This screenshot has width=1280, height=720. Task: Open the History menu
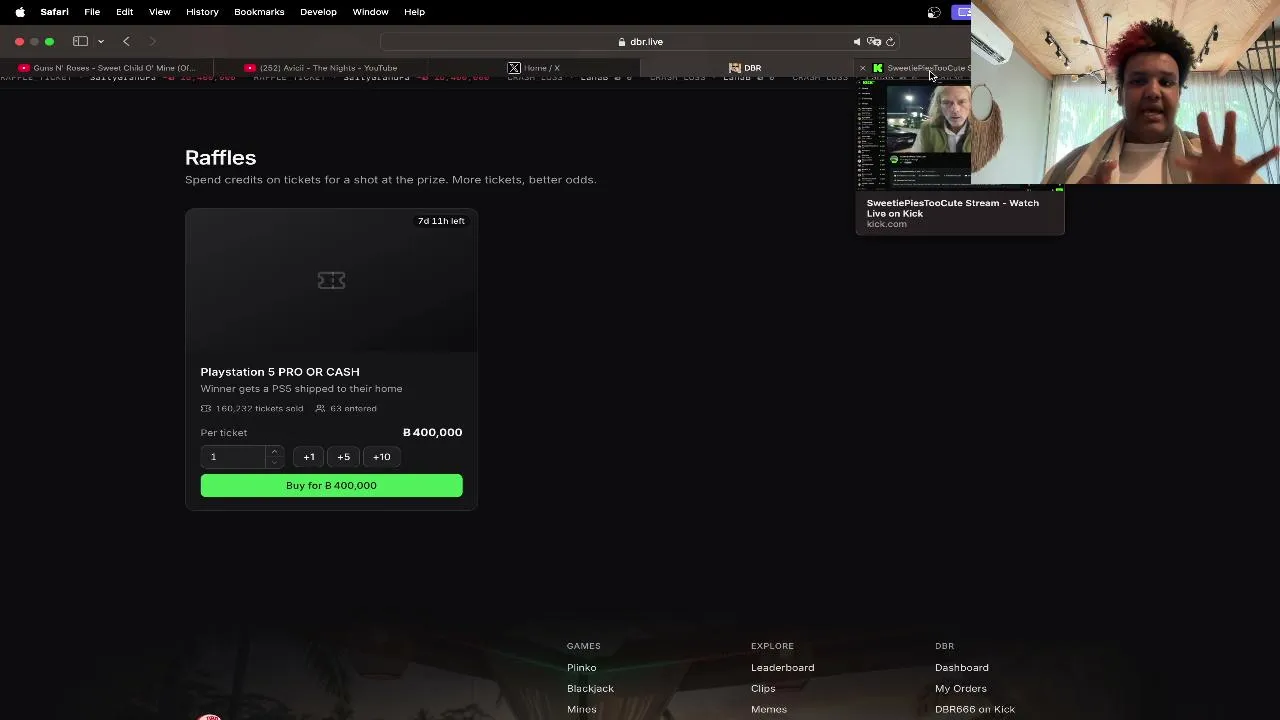click(x=202, y=12)
